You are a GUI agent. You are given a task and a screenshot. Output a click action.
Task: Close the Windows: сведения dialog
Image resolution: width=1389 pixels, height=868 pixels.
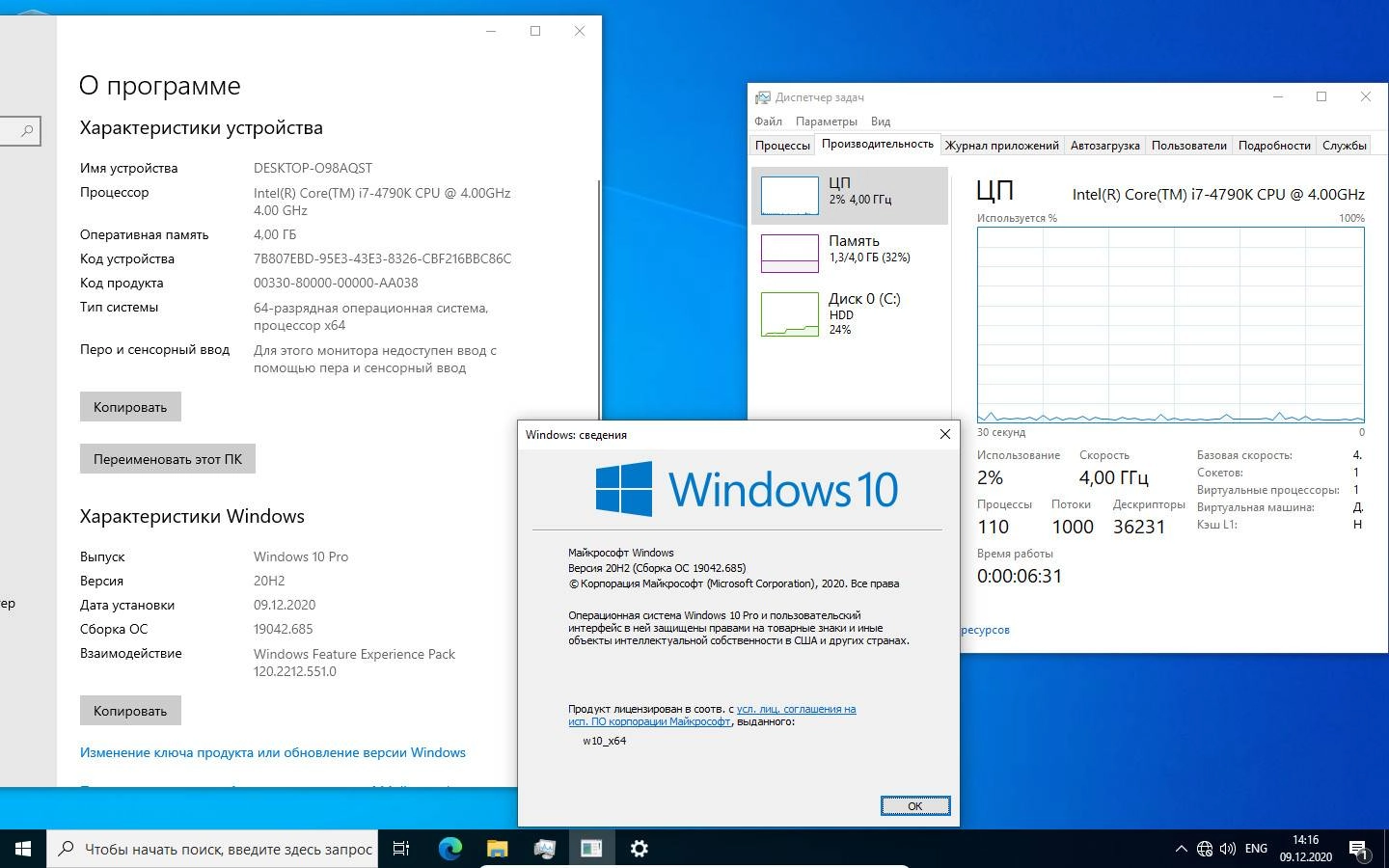(x=944, y=434)
